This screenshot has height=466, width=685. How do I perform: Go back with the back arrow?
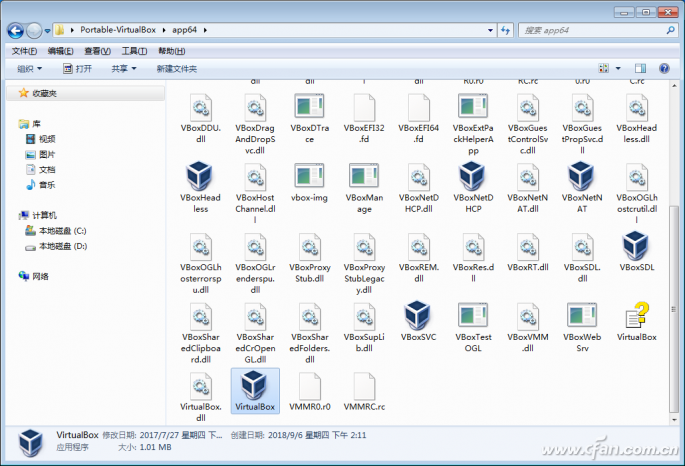click(x=15, y=31)
